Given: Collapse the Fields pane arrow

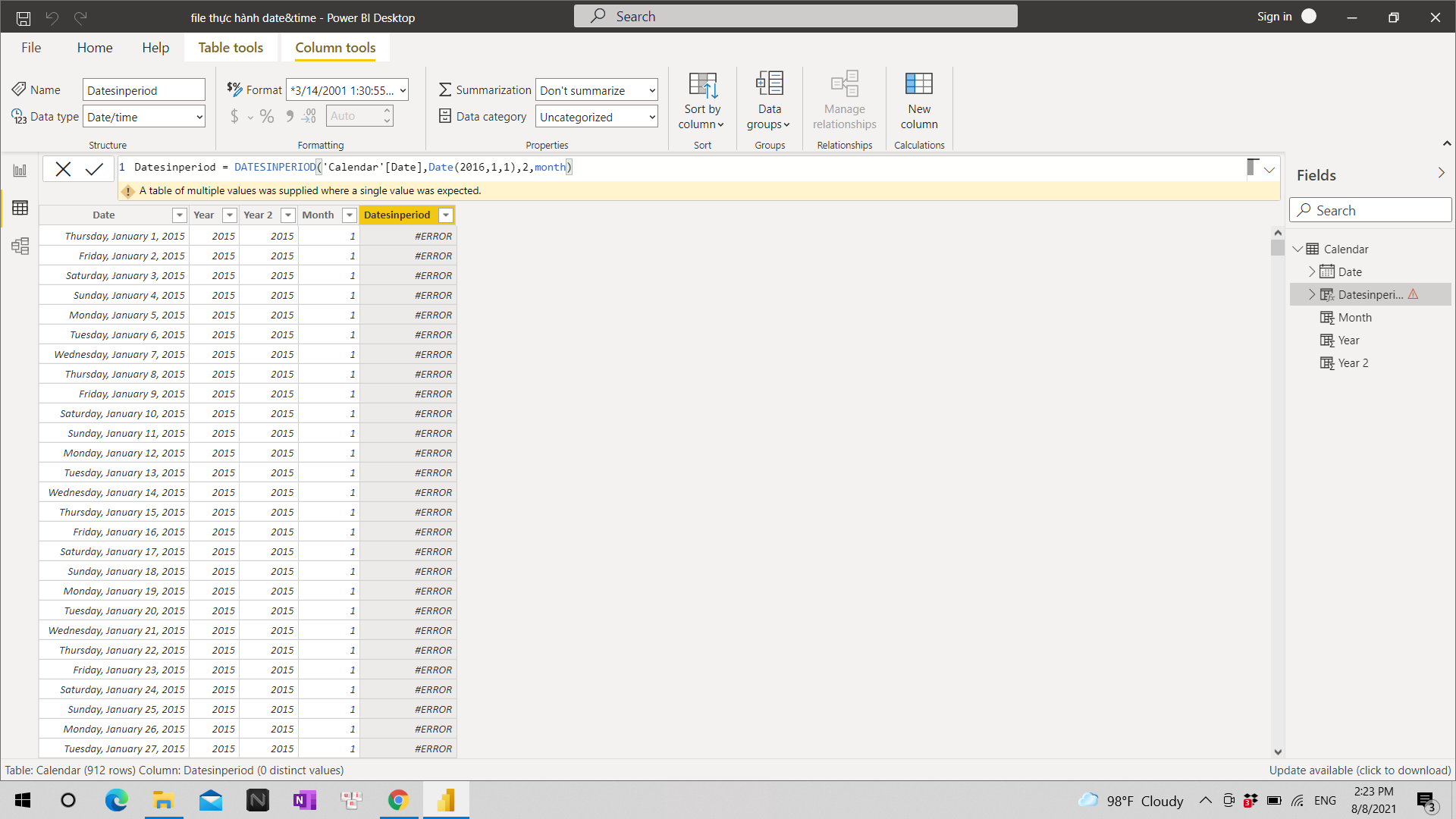Looking at the screenshot, I should [x=1441, y=174].
